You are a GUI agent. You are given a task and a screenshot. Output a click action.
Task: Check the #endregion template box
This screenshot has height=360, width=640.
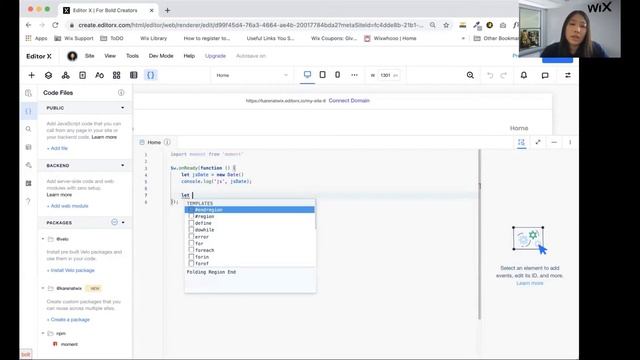tap(191, 209)
